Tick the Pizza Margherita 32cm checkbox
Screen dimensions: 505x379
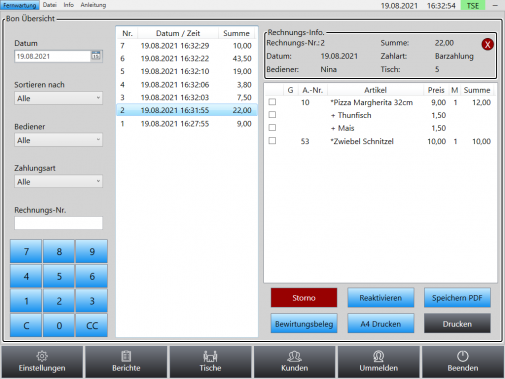(272, 102)
